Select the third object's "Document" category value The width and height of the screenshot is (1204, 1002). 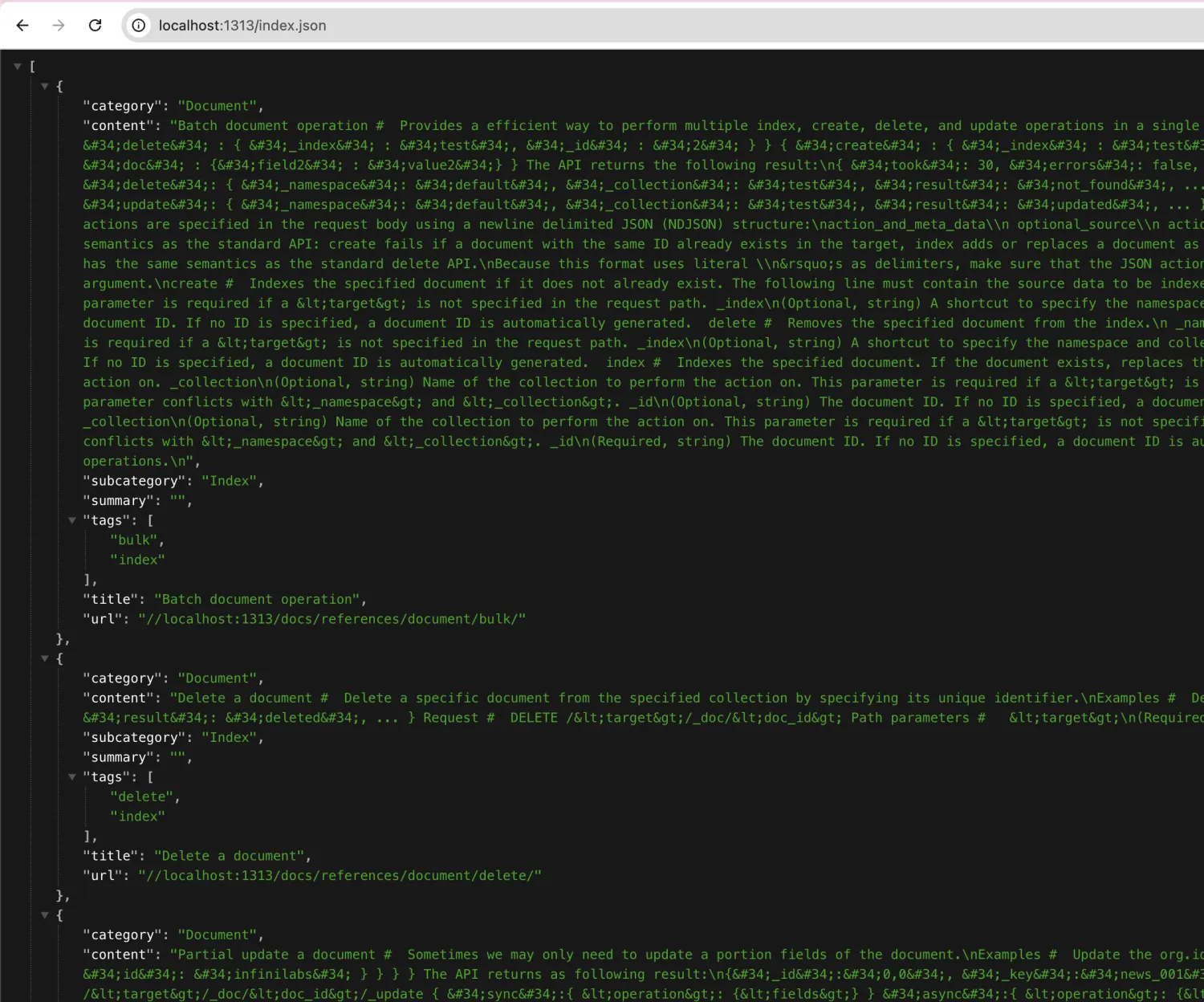pos(218,935)
